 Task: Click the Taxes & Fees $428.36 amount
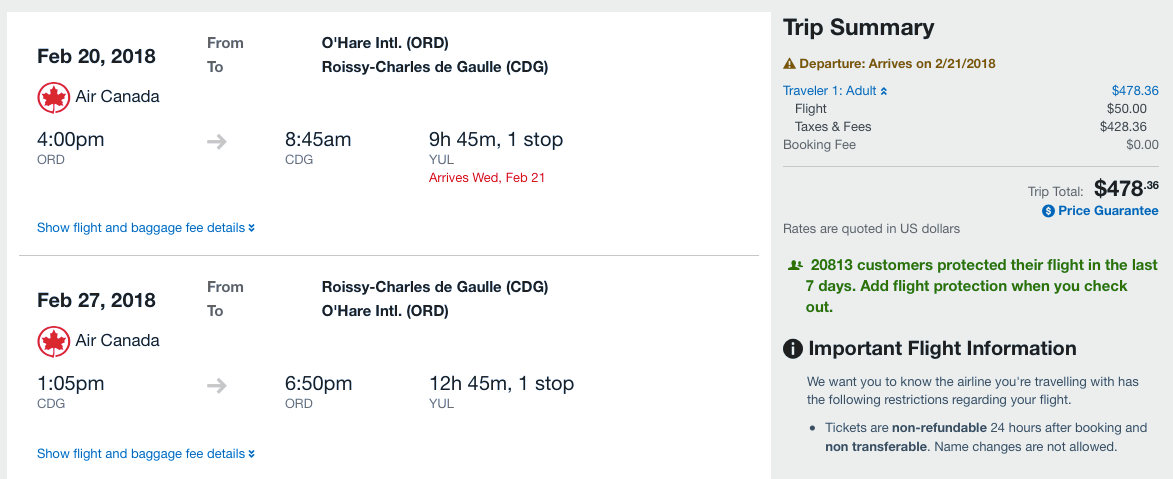1129,127
